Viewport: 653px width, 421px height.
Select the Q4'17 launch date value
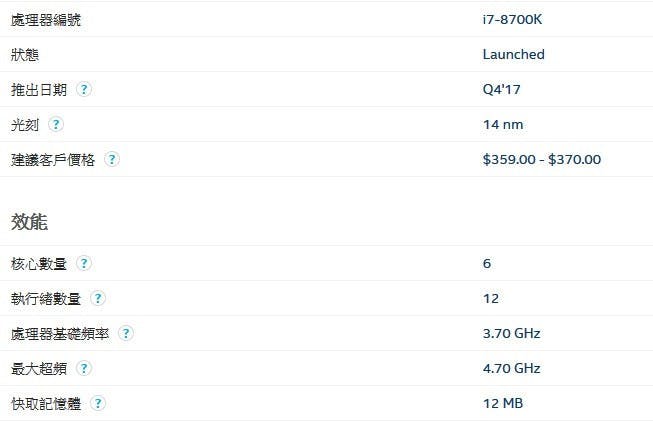501,89
